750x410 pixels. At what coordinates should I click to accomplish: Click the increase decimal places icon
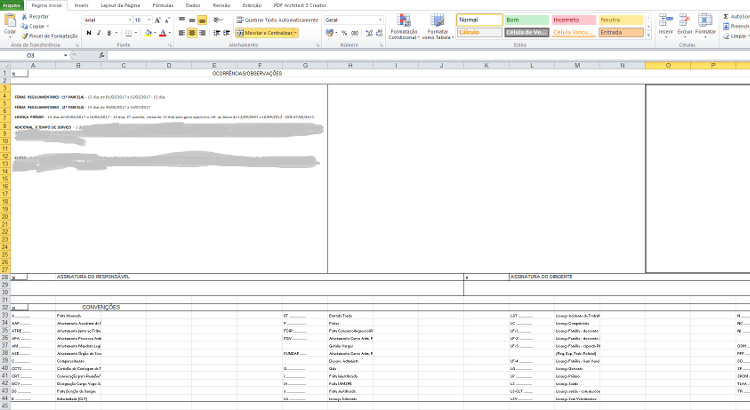point(369,33)
